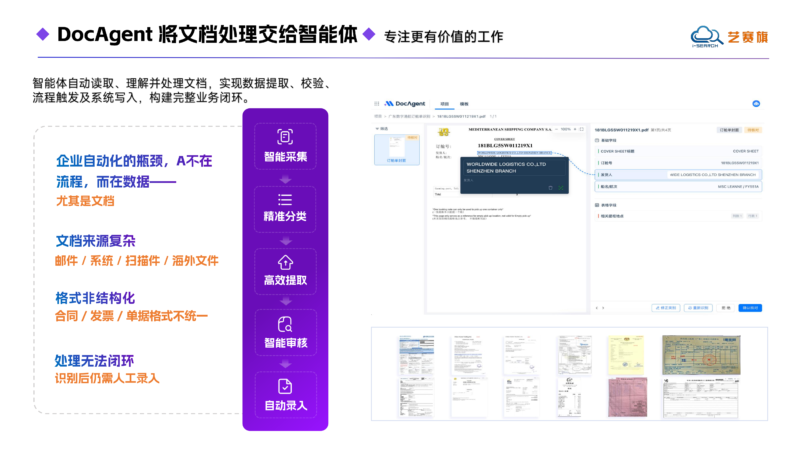Screen dimensions: 800x450
Task: Switch to the inactive tab beside the underlined one
Action: (464, 104)
